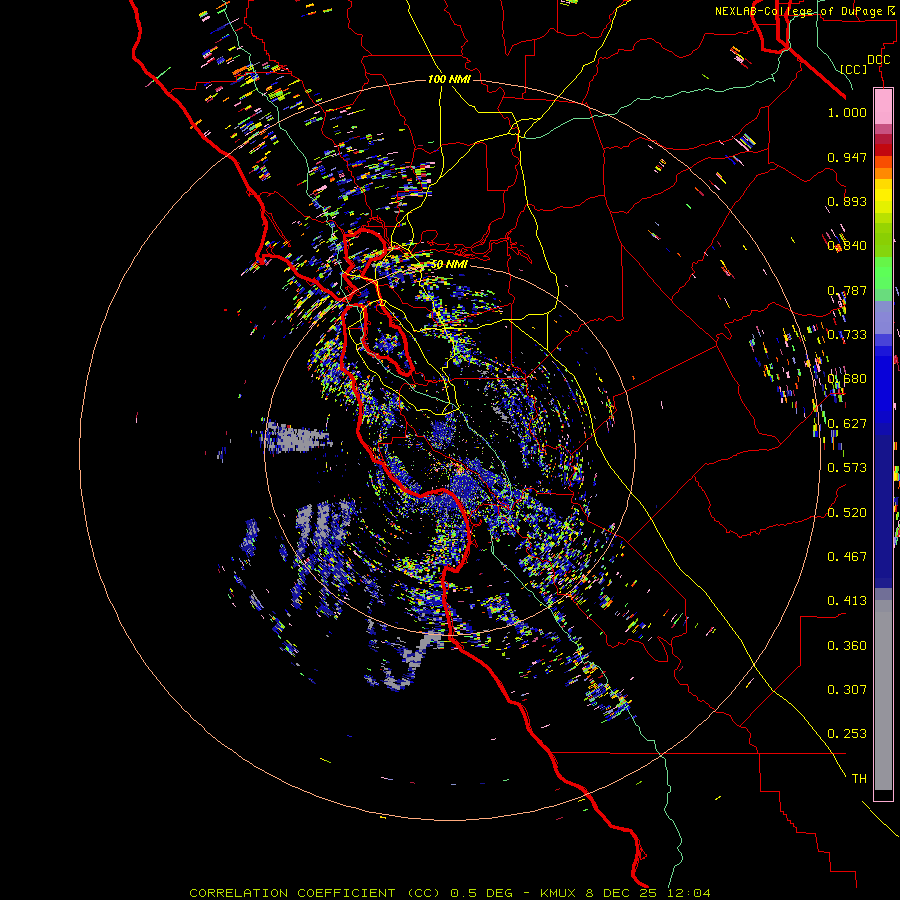Image resolution: width=900 pixels, height=900 pixels.
Task: Select the 0.467 scale value
Action: click(x=847, y=557)
